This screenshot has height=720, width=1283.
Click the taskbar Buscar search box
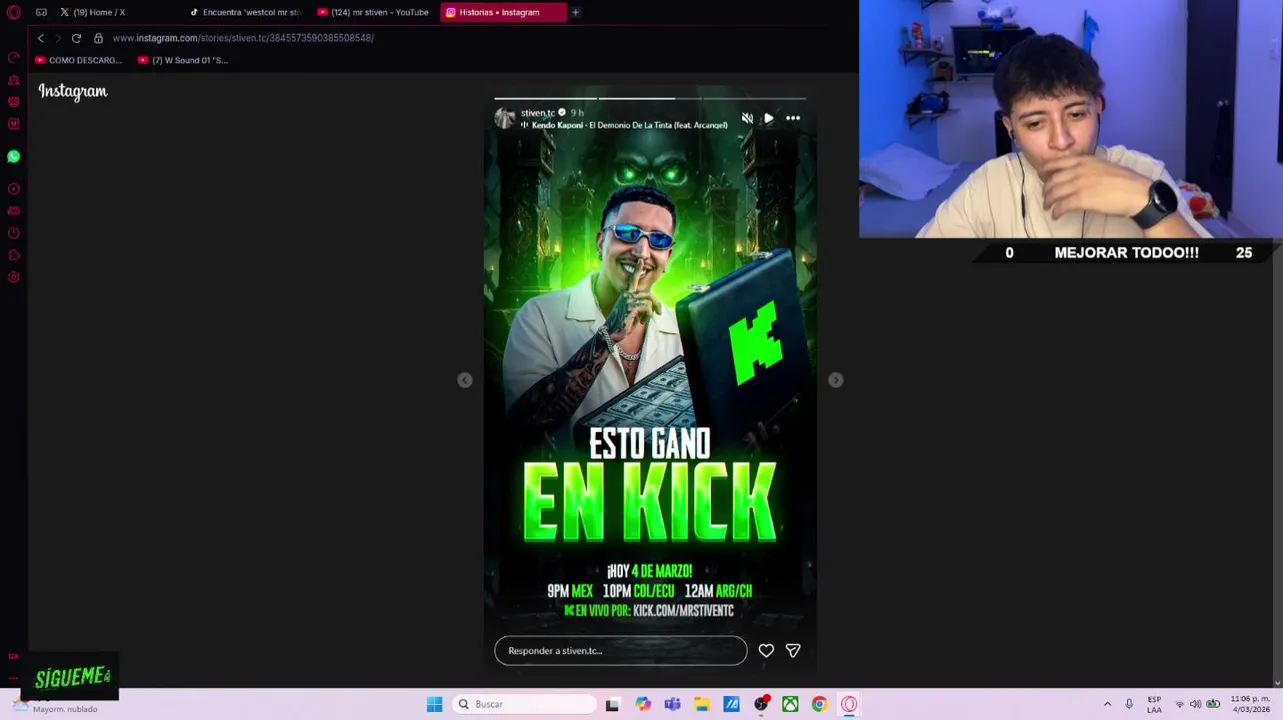click(524, 704)
